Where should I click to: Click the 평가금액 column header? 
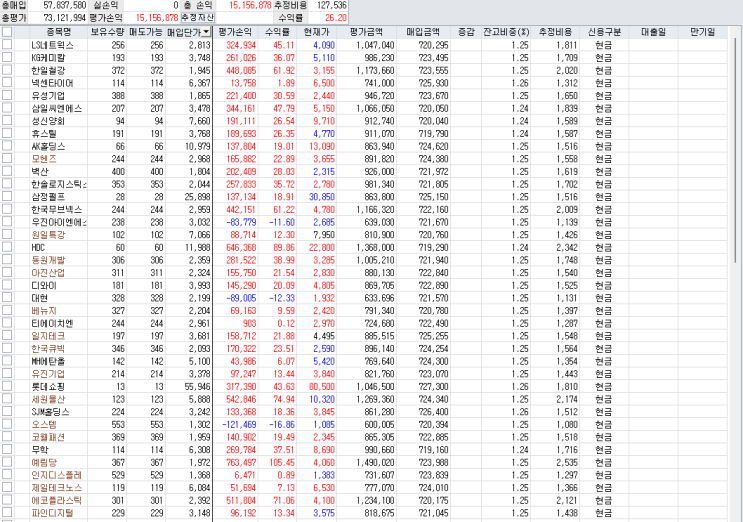click(366, 32)
